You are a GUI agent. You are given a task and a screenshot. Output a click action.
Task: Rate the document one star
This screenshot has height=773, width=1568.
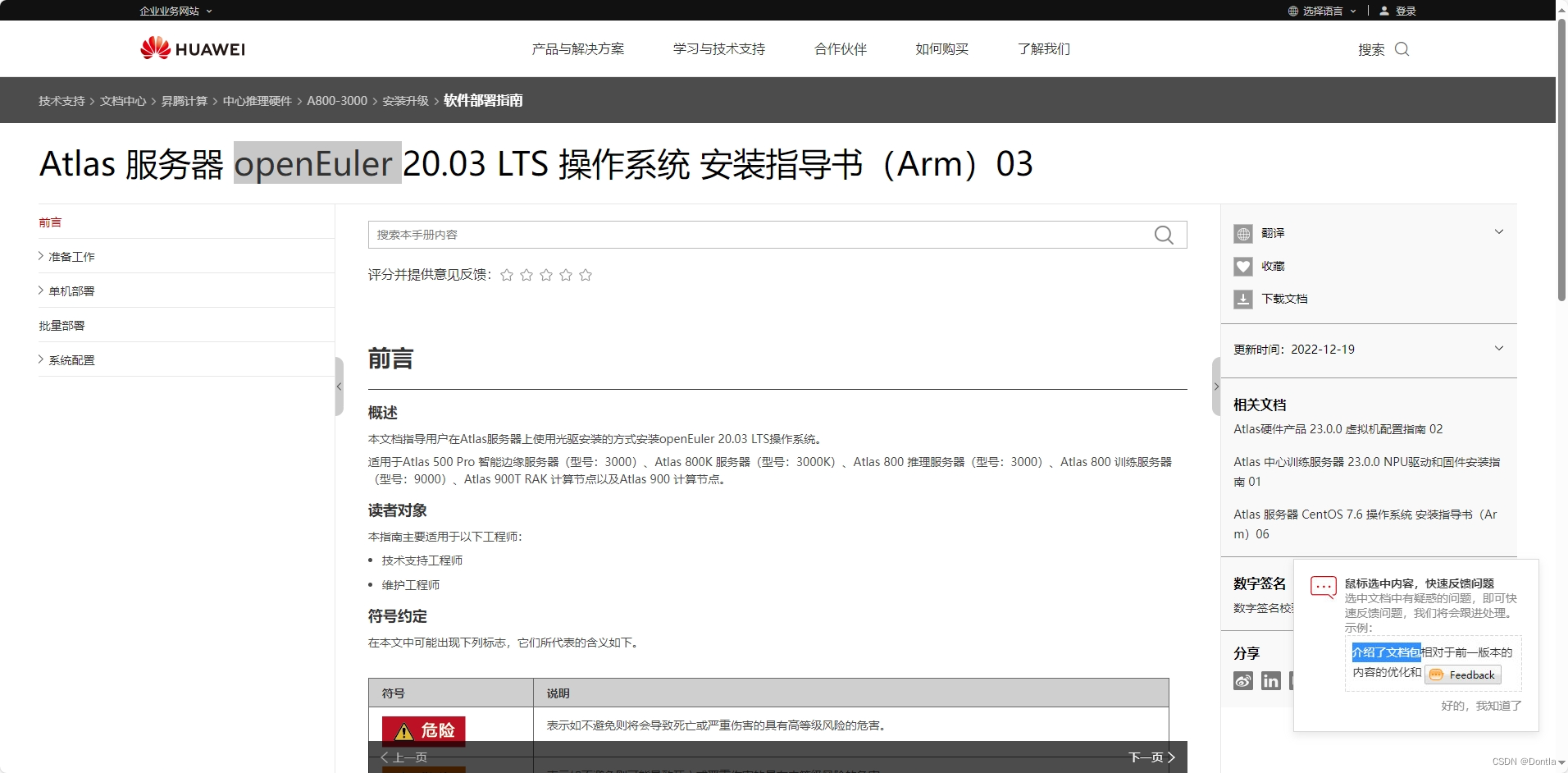click(507, 275)
